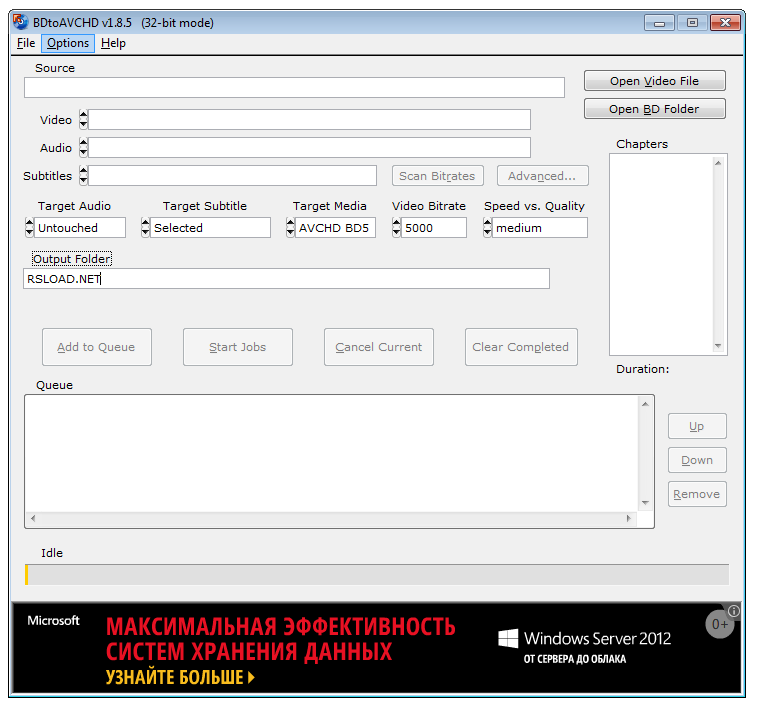Viewport: 759px width, 706px height.
Task: Open the Advanced... settings button
Action: [x=543, y=176]
